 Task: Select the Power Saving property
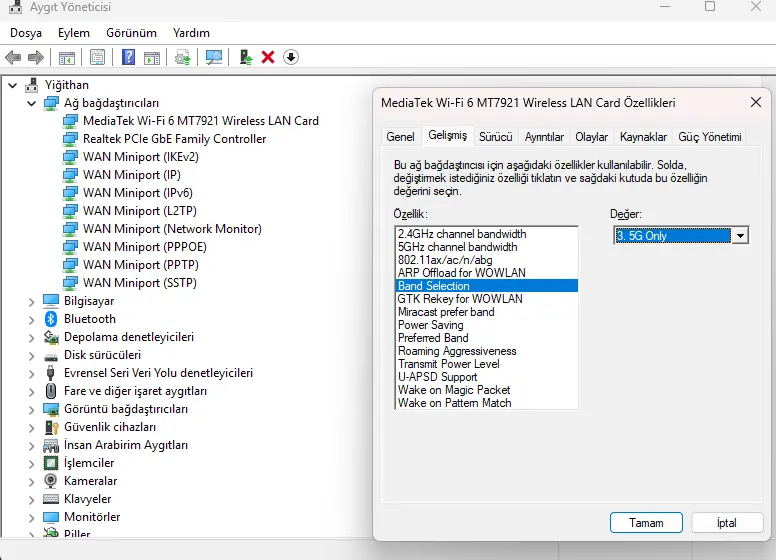tap(486, 325)
